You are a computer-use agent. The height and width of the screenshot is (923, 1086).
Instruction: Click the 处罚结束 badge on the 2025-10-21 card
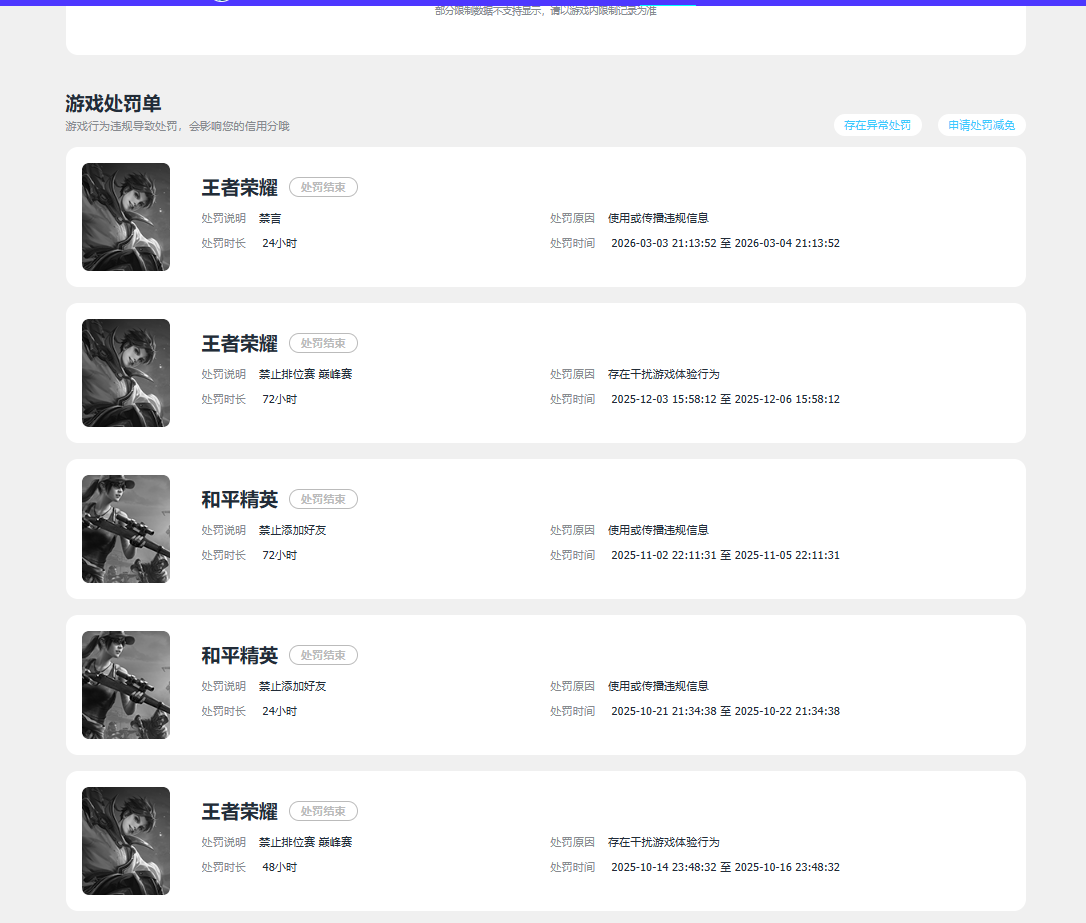coord(323,655)
